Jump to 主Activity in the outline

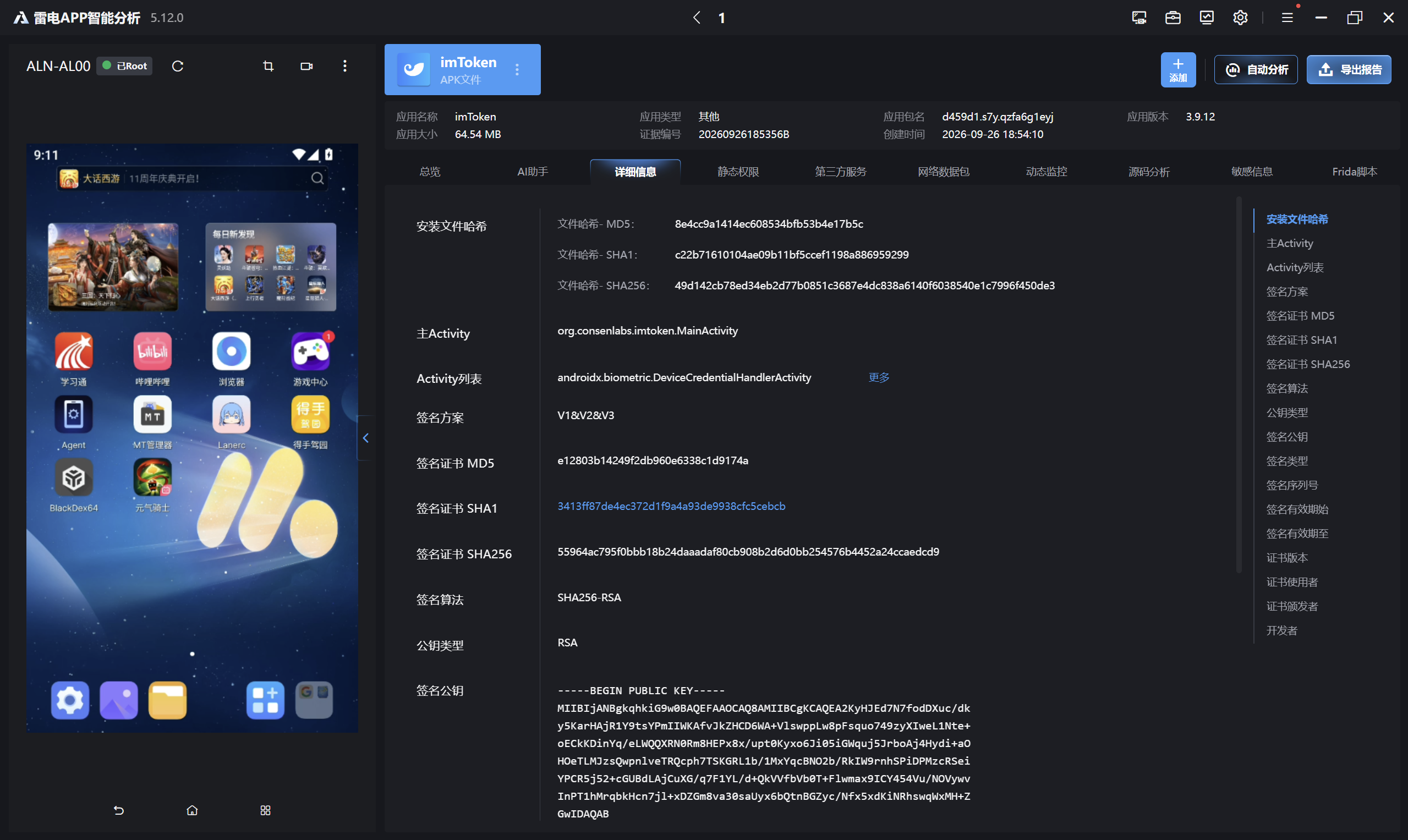(x=1290, y=243)
